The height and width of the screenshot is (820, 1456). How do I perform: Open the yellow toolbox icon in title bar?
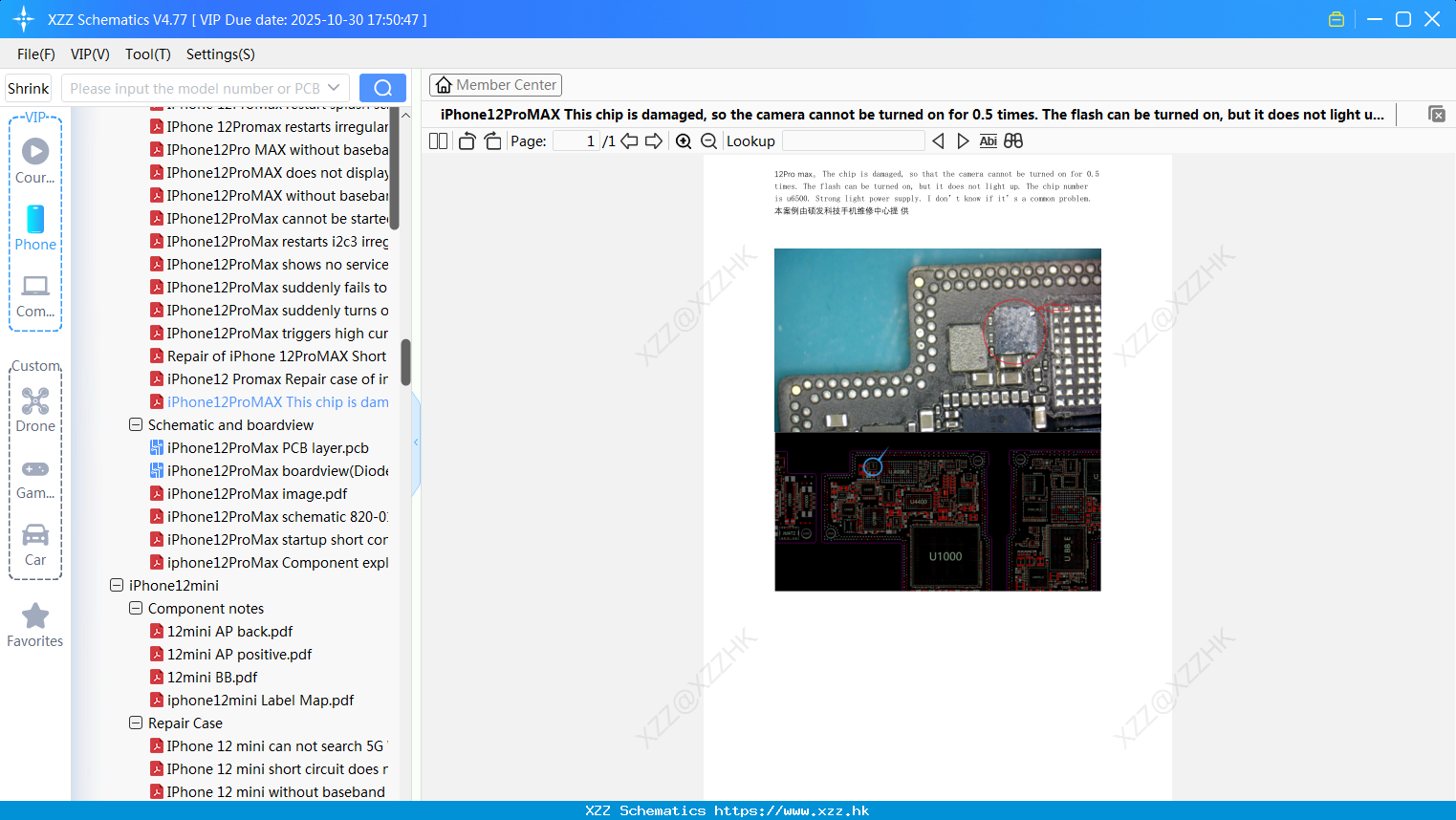[1336, 19]
